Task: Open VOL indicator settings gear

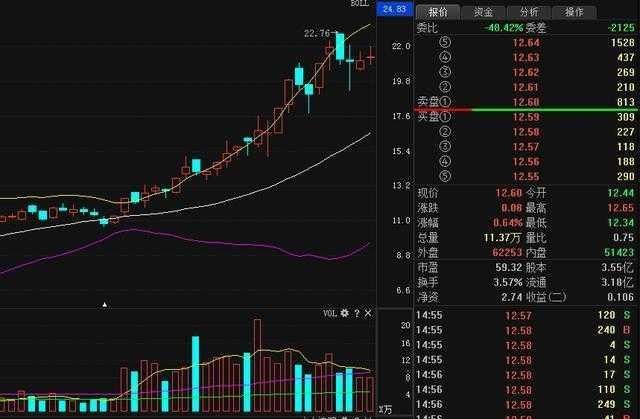Action: (345, 313)
